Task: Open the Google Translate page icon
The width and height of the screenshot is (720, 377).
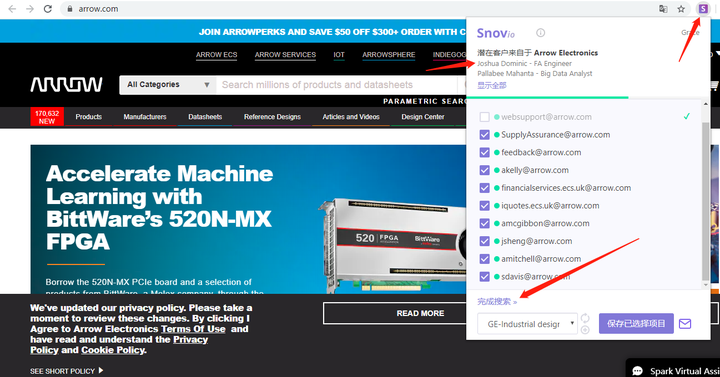Action: pyautogui.click(x=663, y=9)
